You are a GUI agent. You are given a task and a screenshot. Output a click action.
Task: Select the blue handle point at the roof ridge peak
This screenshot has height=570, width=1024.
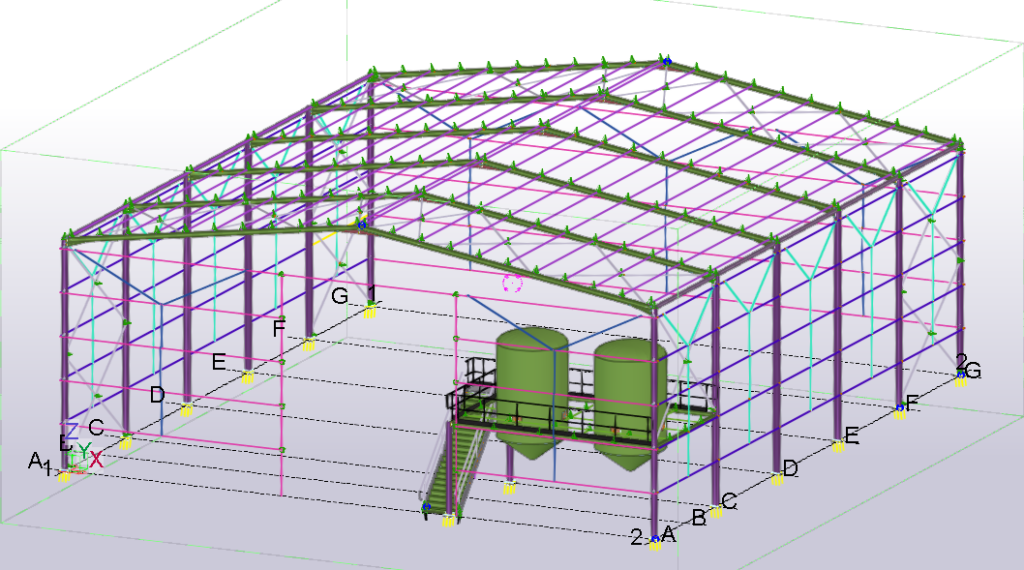tap(667, 61)
